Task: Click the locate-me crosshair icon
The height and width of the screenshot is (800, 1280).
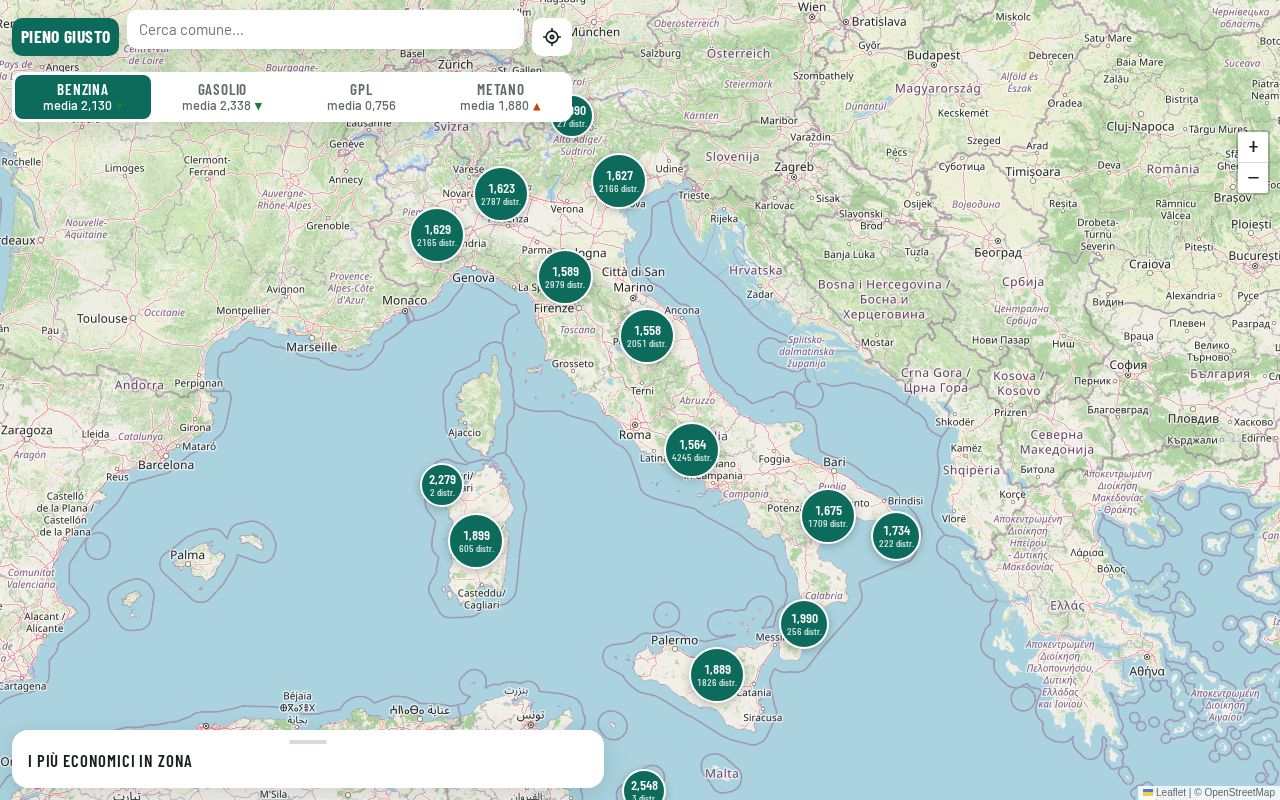Action: pos(552,37)
